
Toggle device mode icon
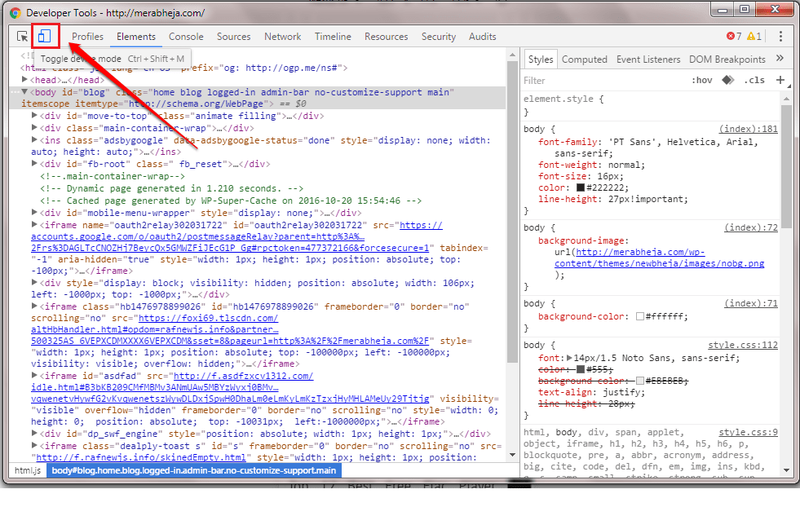click(44, 36)
